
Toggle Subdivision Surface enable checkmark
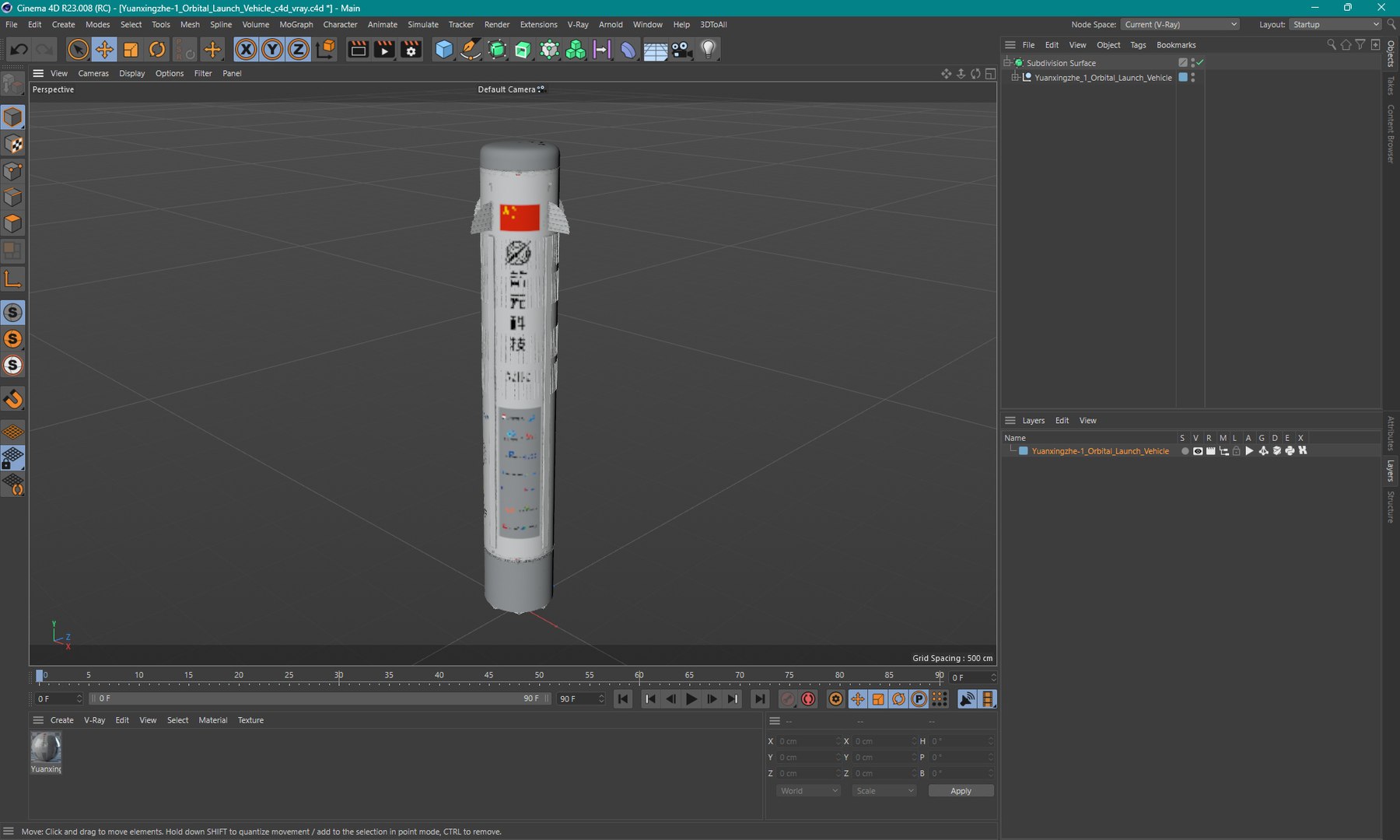click(x=1200, y=62)
